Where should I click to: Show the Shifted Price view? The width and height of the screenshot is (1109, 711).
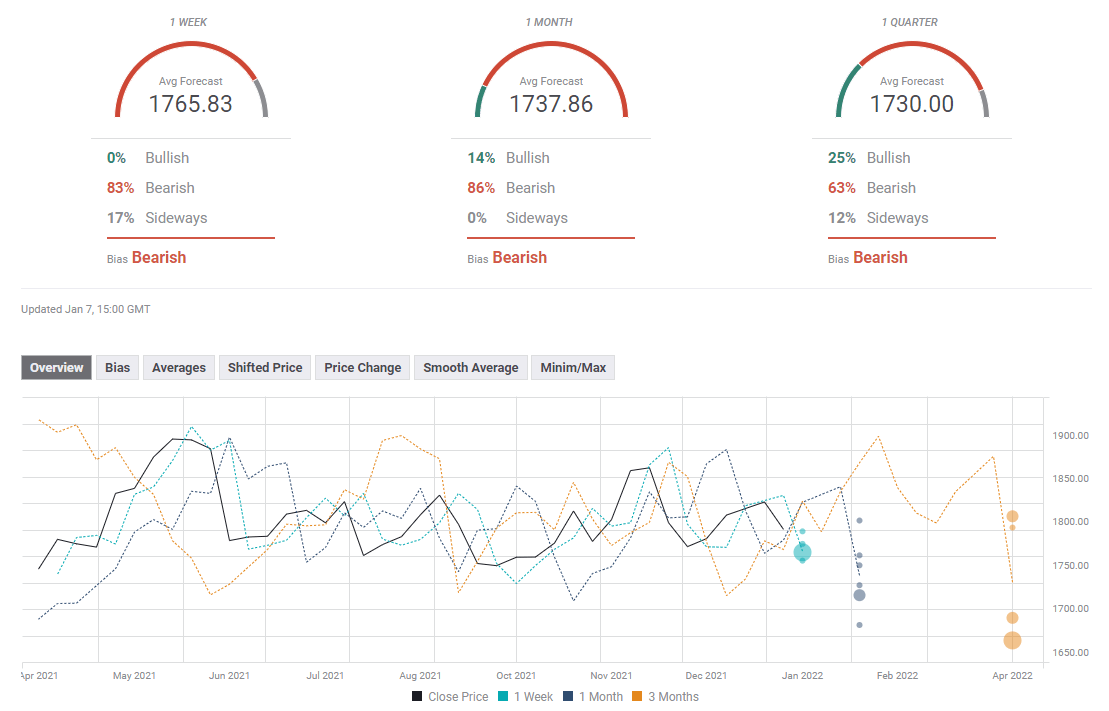point(265,368)
